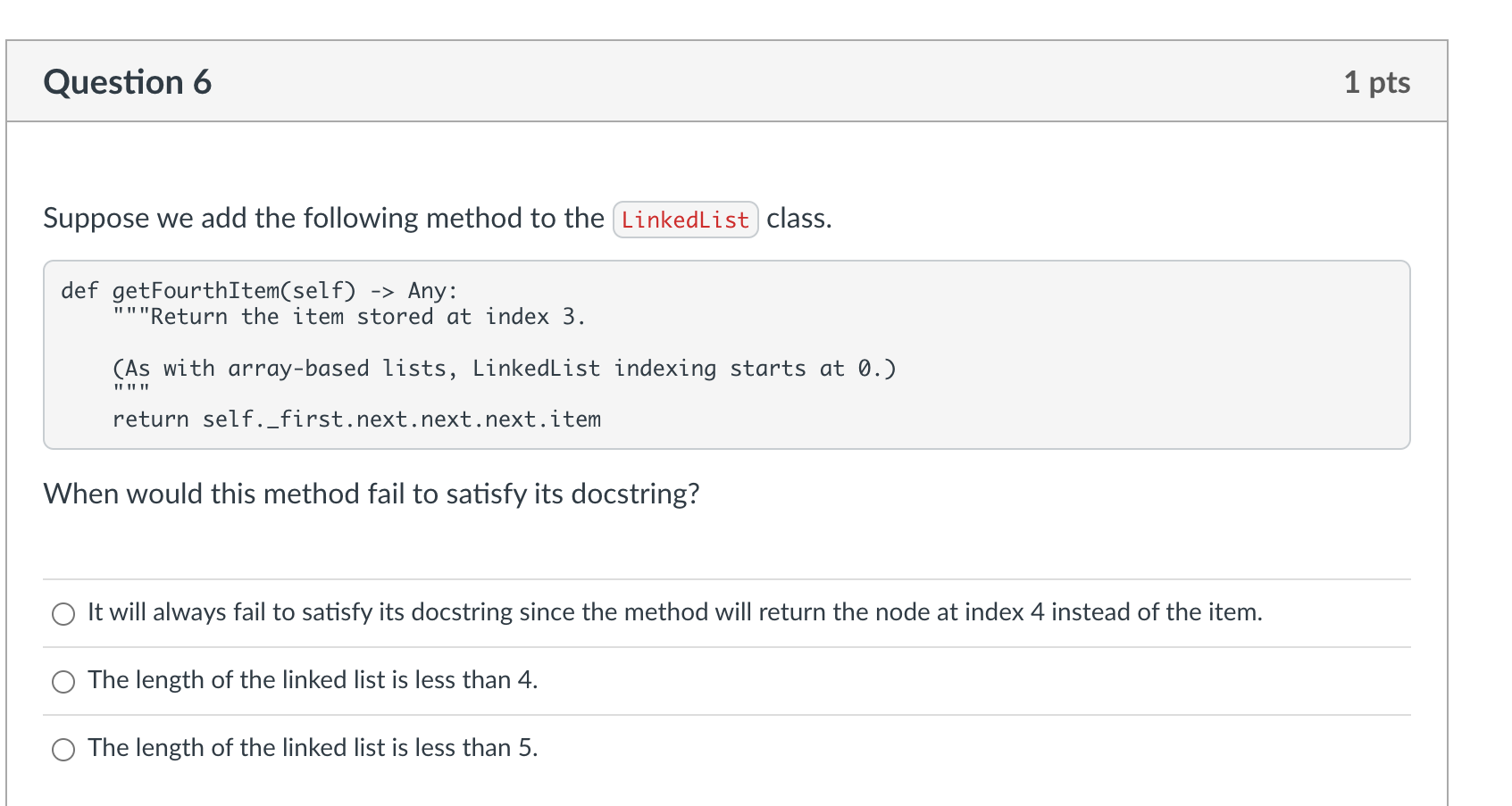The width and height of the screenshot is (1512, 806).
Task: Click the word 'class.' after the LinkedList tag
Action: click(798, 219)
